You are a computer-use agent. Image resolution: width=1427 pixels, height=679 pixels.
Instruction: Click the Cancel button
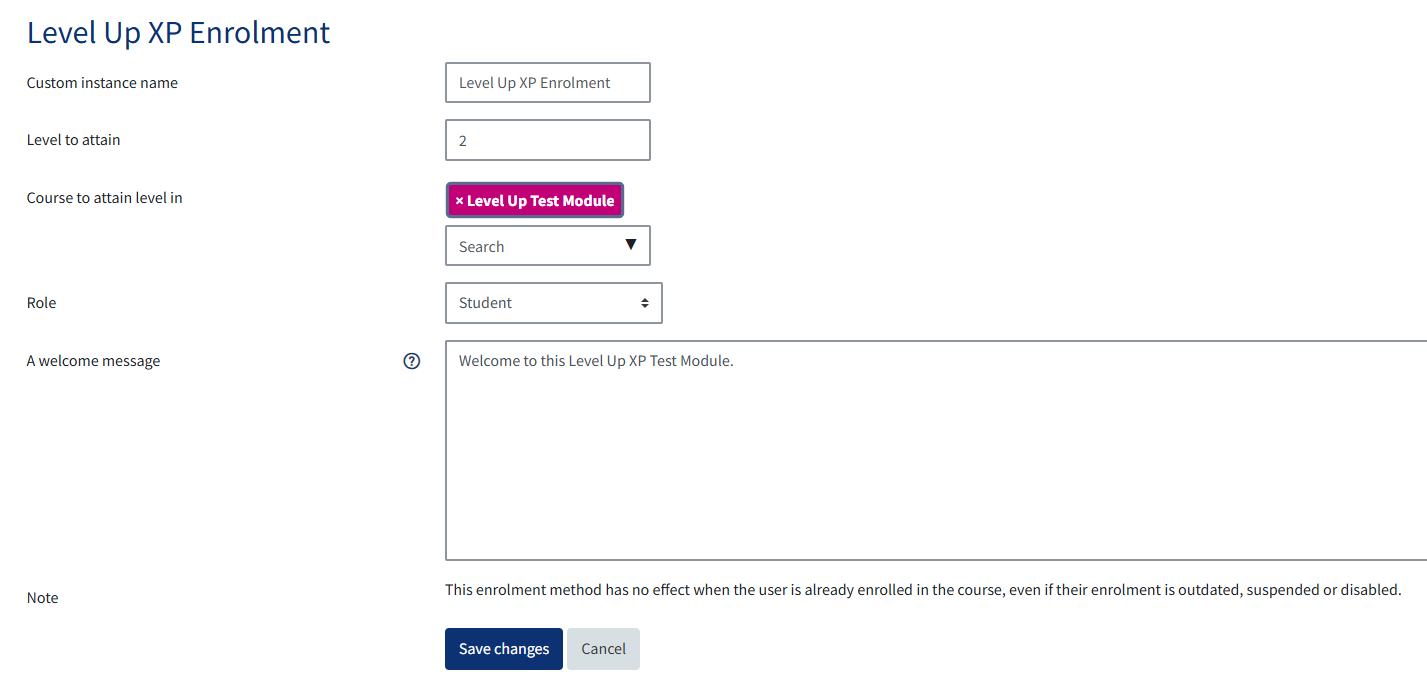click(603, 649)
